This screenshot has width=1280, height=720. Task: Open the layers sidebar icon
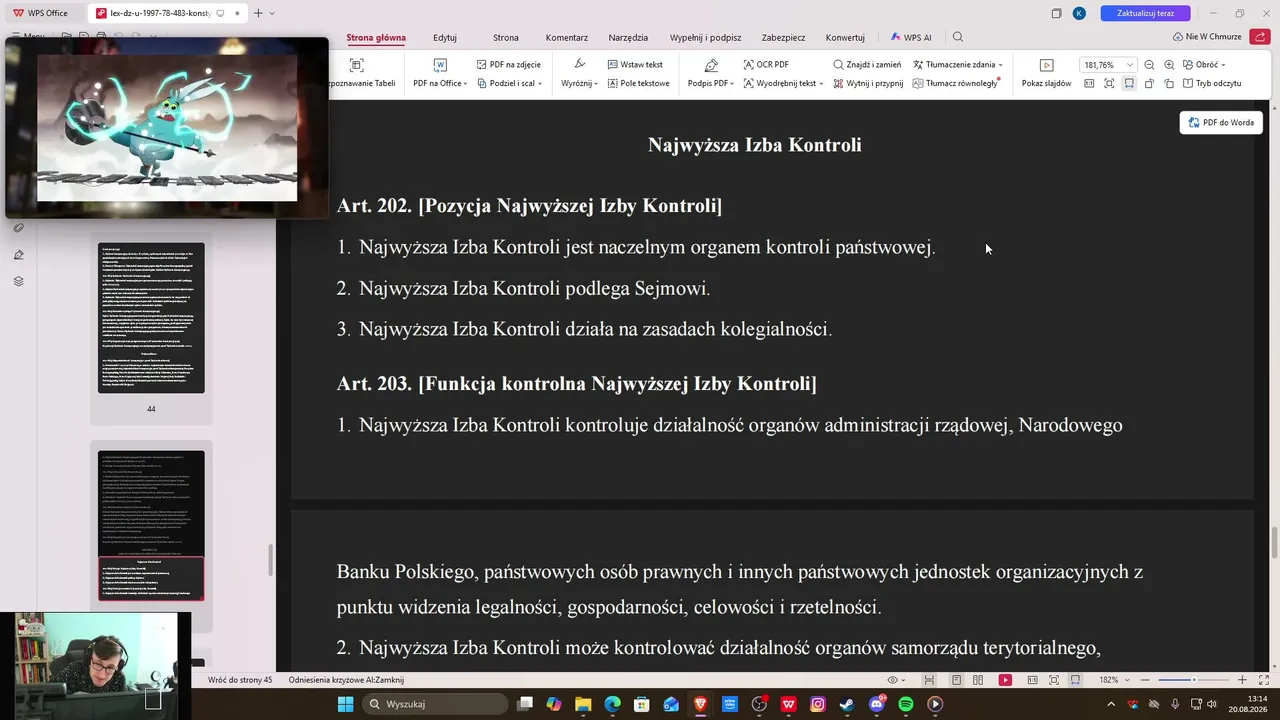18,281
